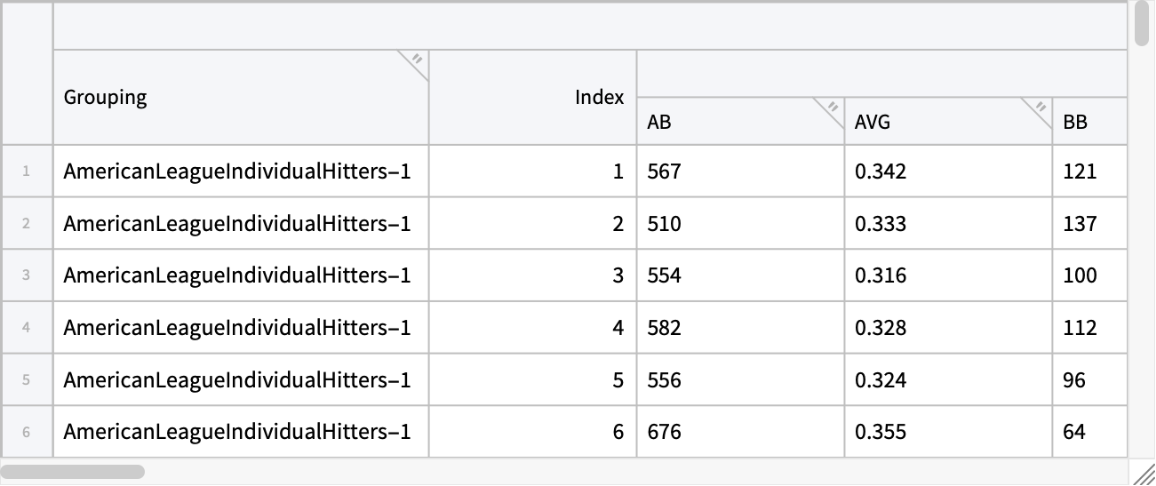
Task: Click the Grouping cell in row 4
Action: pos(240,328)
